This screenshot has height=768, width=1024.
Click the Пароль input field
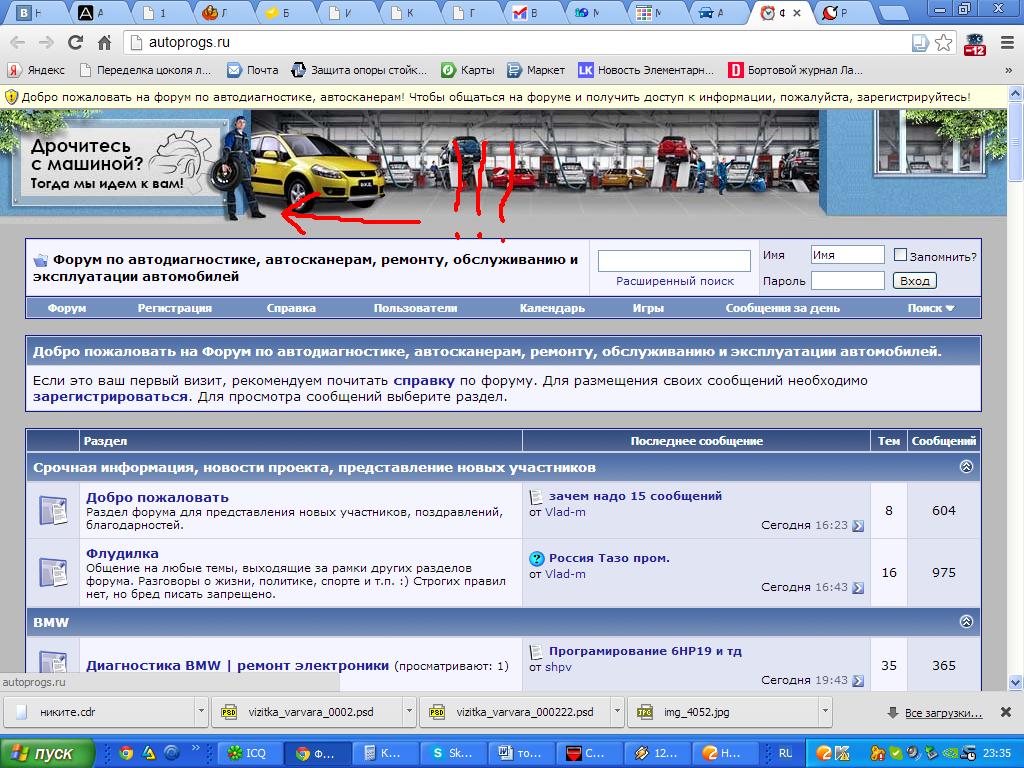[x=847, y=281]
